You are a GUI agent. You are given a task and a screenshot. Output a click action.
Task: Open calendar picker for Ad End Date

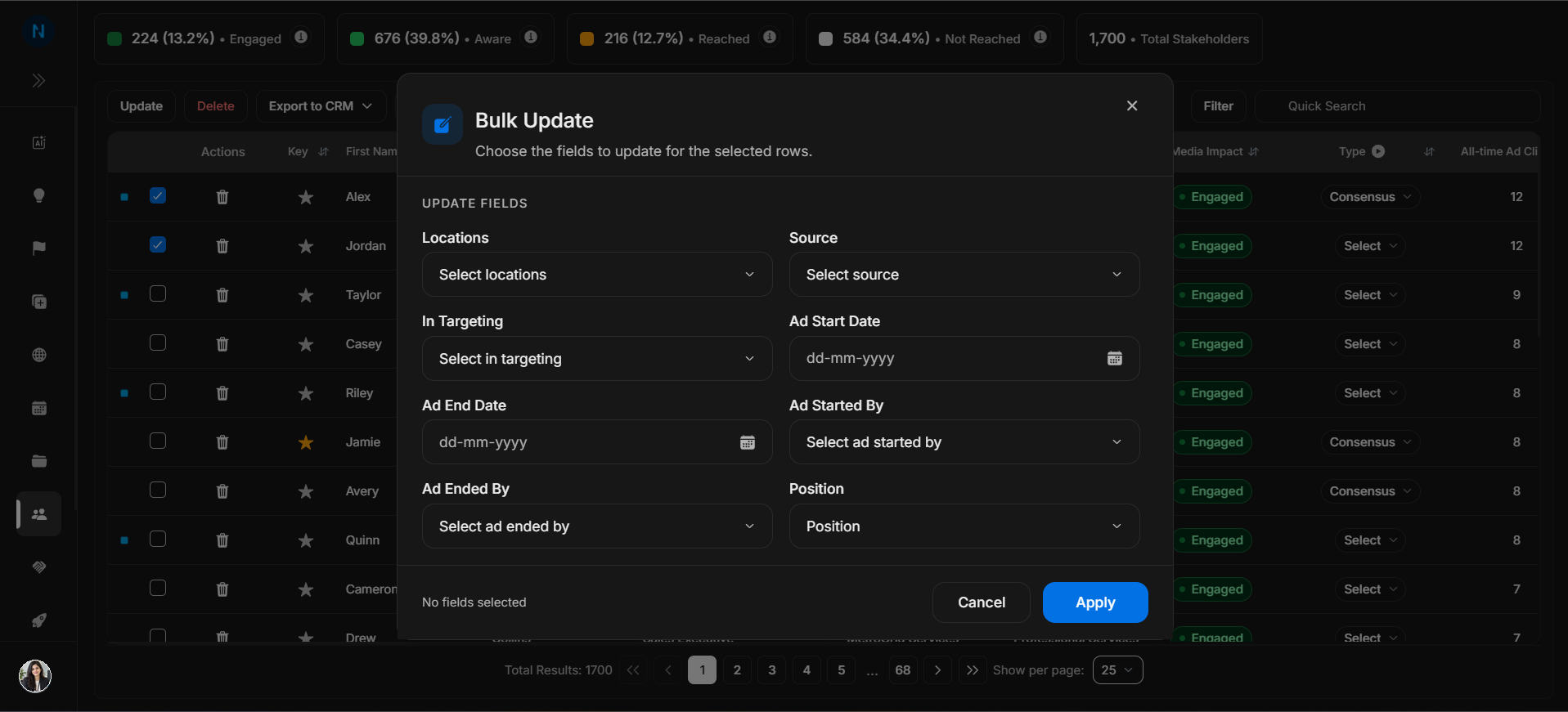tap(748, 442)
